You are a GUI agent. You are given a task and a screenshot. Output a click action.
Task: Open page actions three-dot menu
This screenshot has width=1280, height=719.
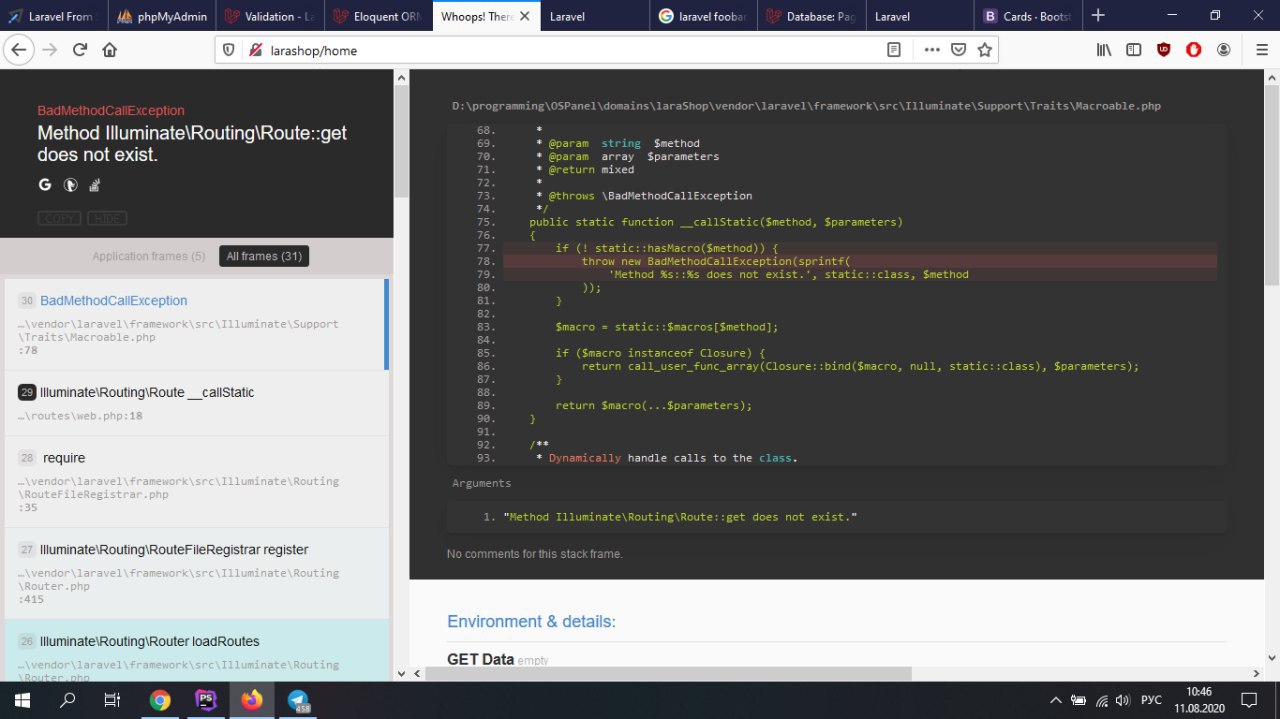pos(931,50)
